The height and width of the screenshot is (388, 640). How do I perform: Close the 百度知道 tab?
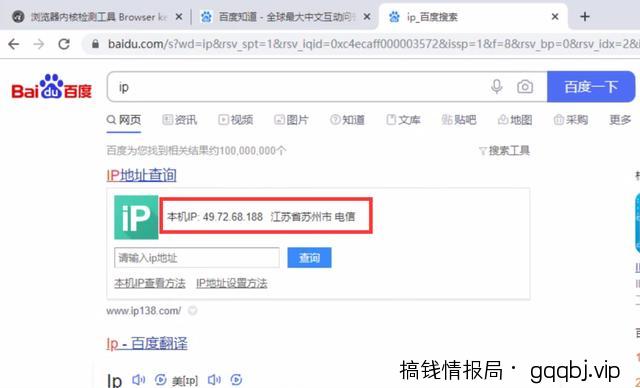pos(367,17)
